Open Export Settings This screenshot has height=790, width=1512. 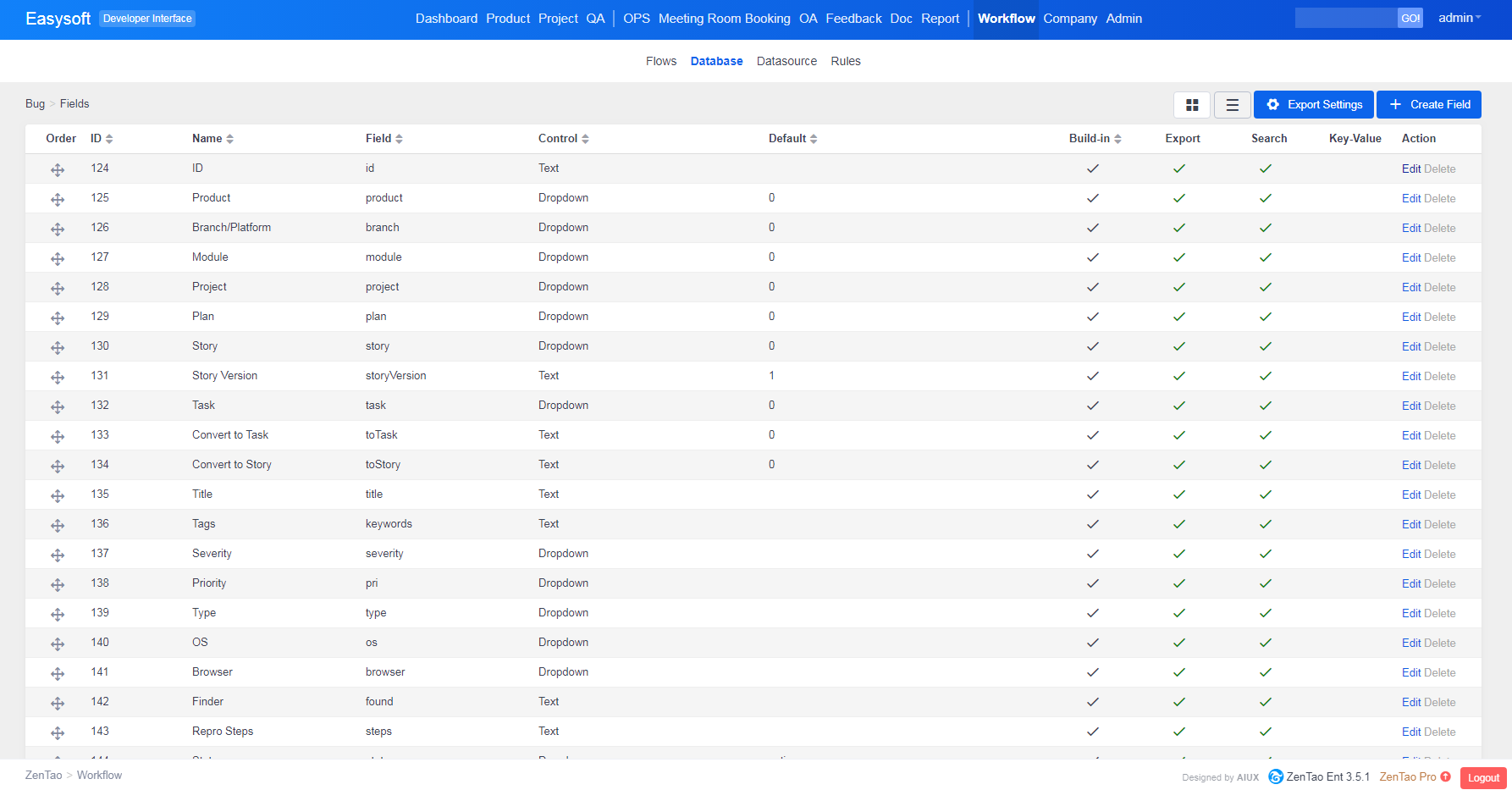[1314, 105]
